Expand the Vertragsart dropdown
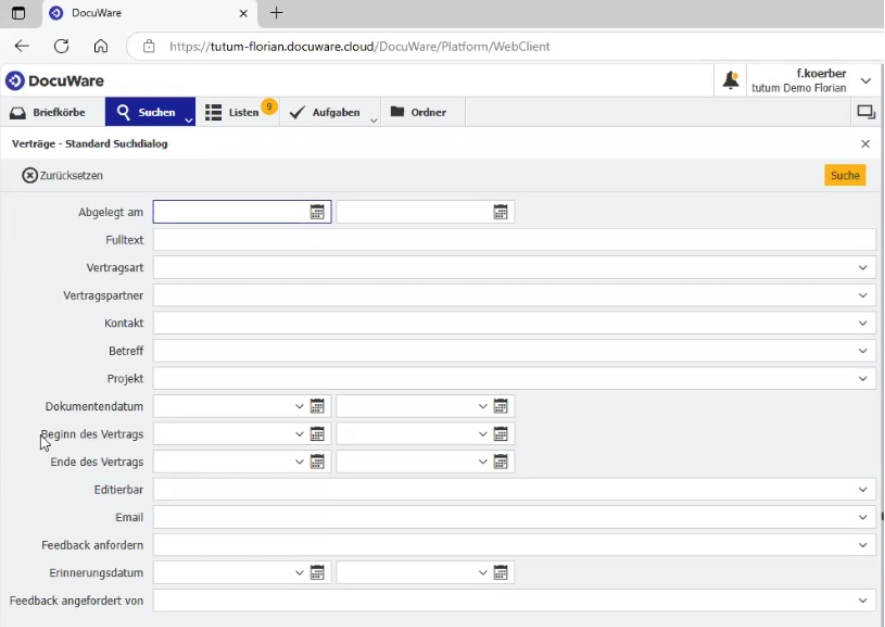 pyautogui.click(x=862, y=268)
